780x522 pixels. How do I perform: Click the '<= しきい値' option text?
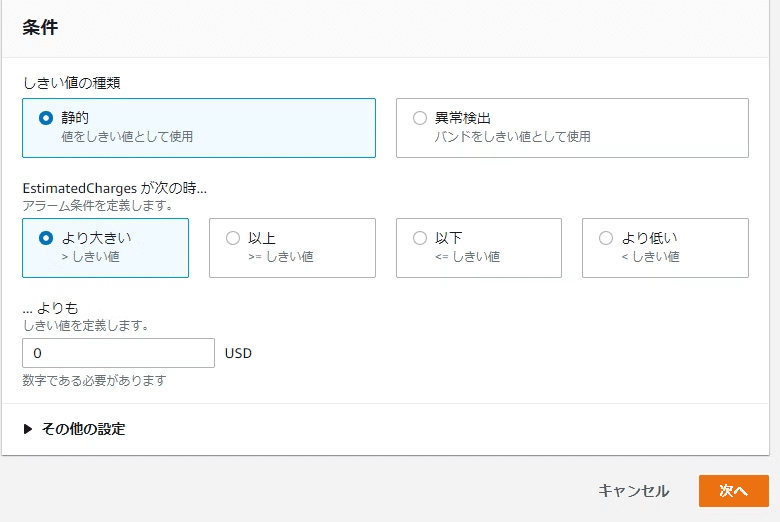(x=467, y=257)
